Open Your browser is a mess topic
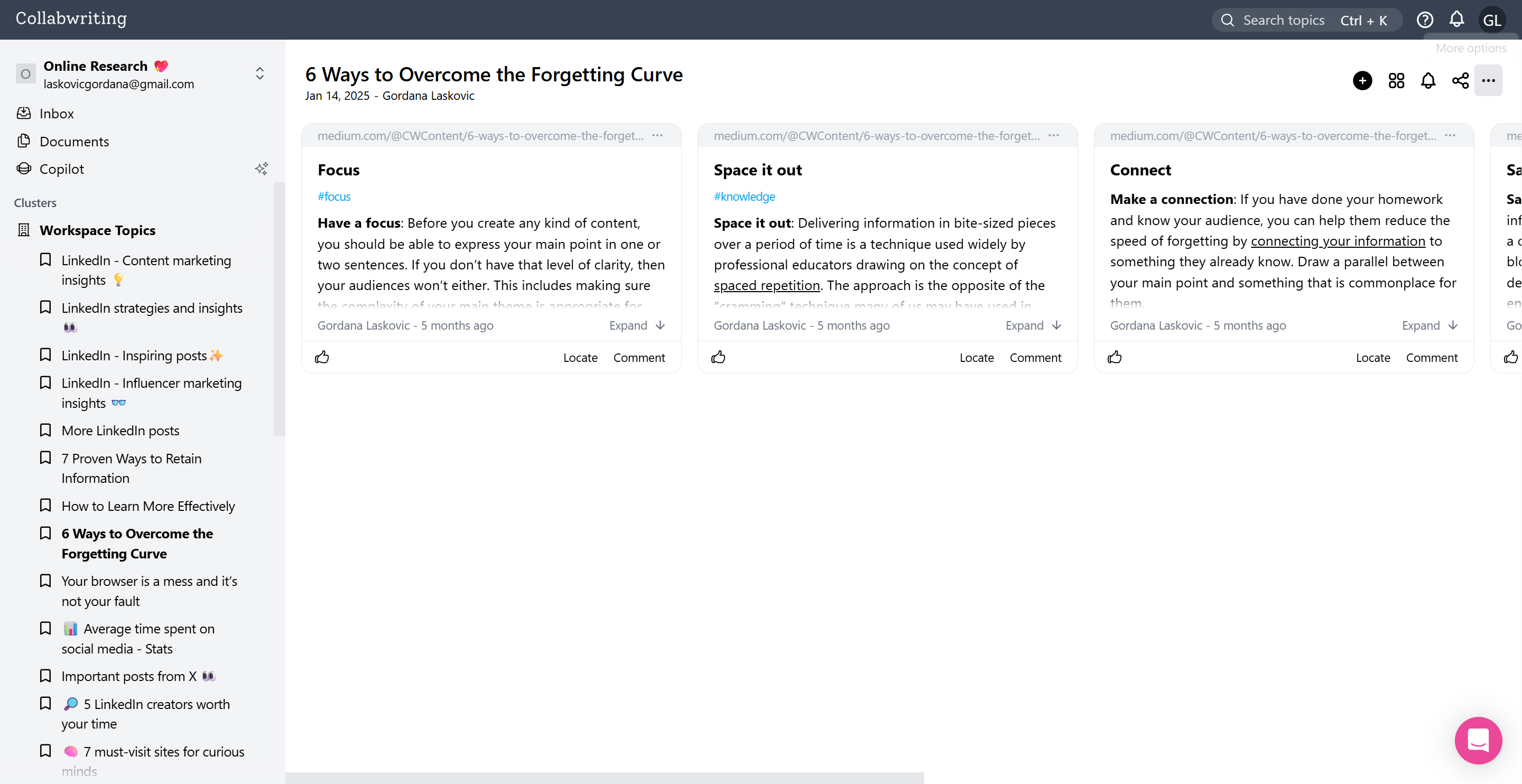The width and height of the screenshot is (1522, 784). (x=149, y=591)
